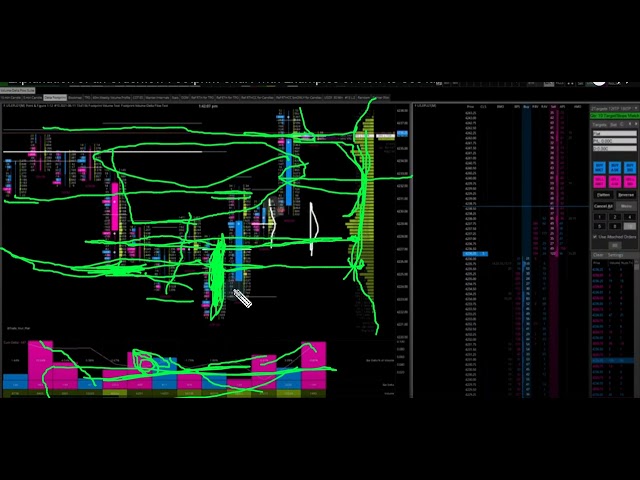The height and width of the screenshot is (480, 640).
Task: Switch to the Set tab in order panel
Action: [x=613, y=125]
